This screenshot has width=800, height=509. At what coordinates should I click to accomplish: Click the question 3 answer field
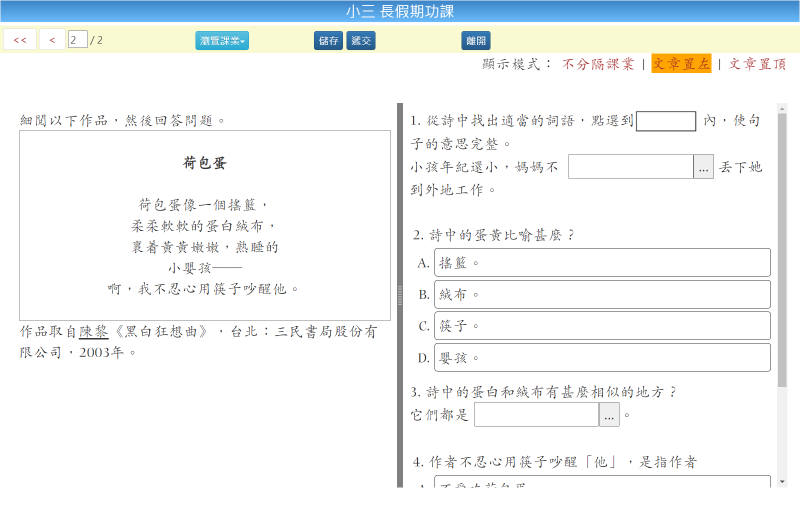coord(536,415)
